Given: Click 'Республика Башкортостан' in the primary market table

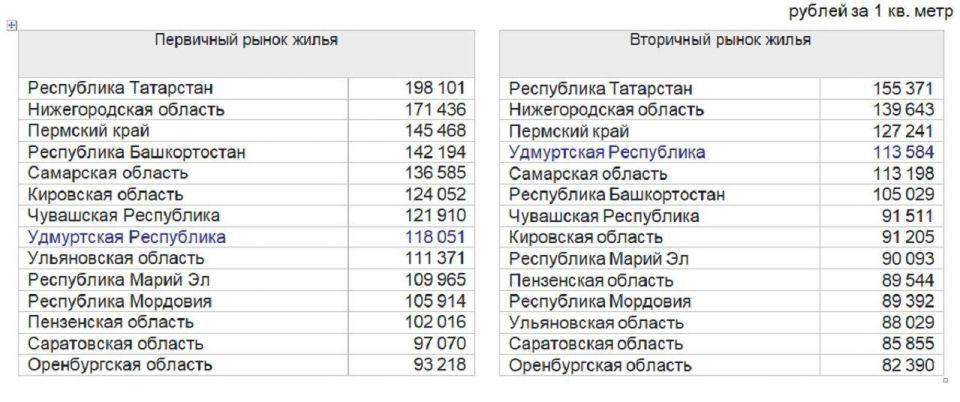Looking at the screenshot, I should [137, 152].
